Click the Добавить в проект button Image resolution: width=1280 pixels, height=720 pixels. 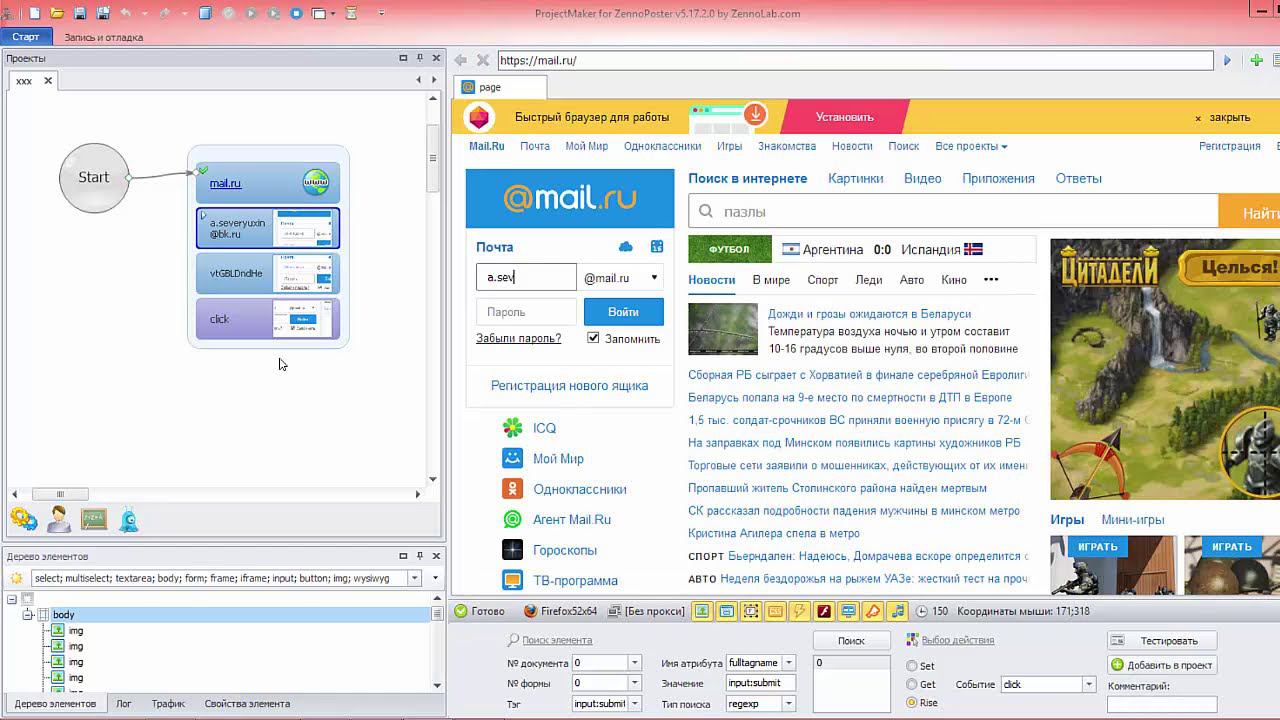1161,665
